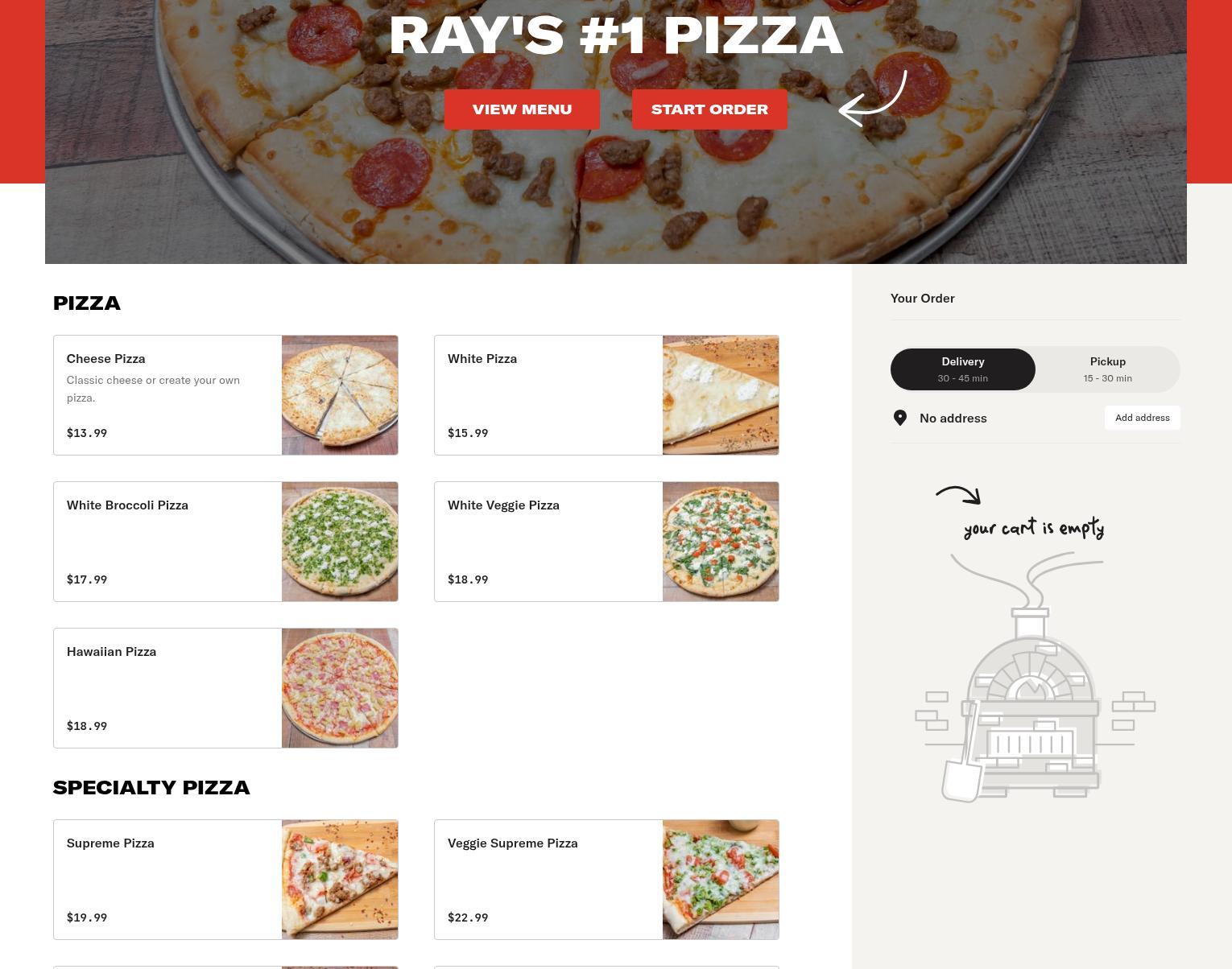
Task: Open the Cheese Pizza item card
Action: click(x=225, y=395)
